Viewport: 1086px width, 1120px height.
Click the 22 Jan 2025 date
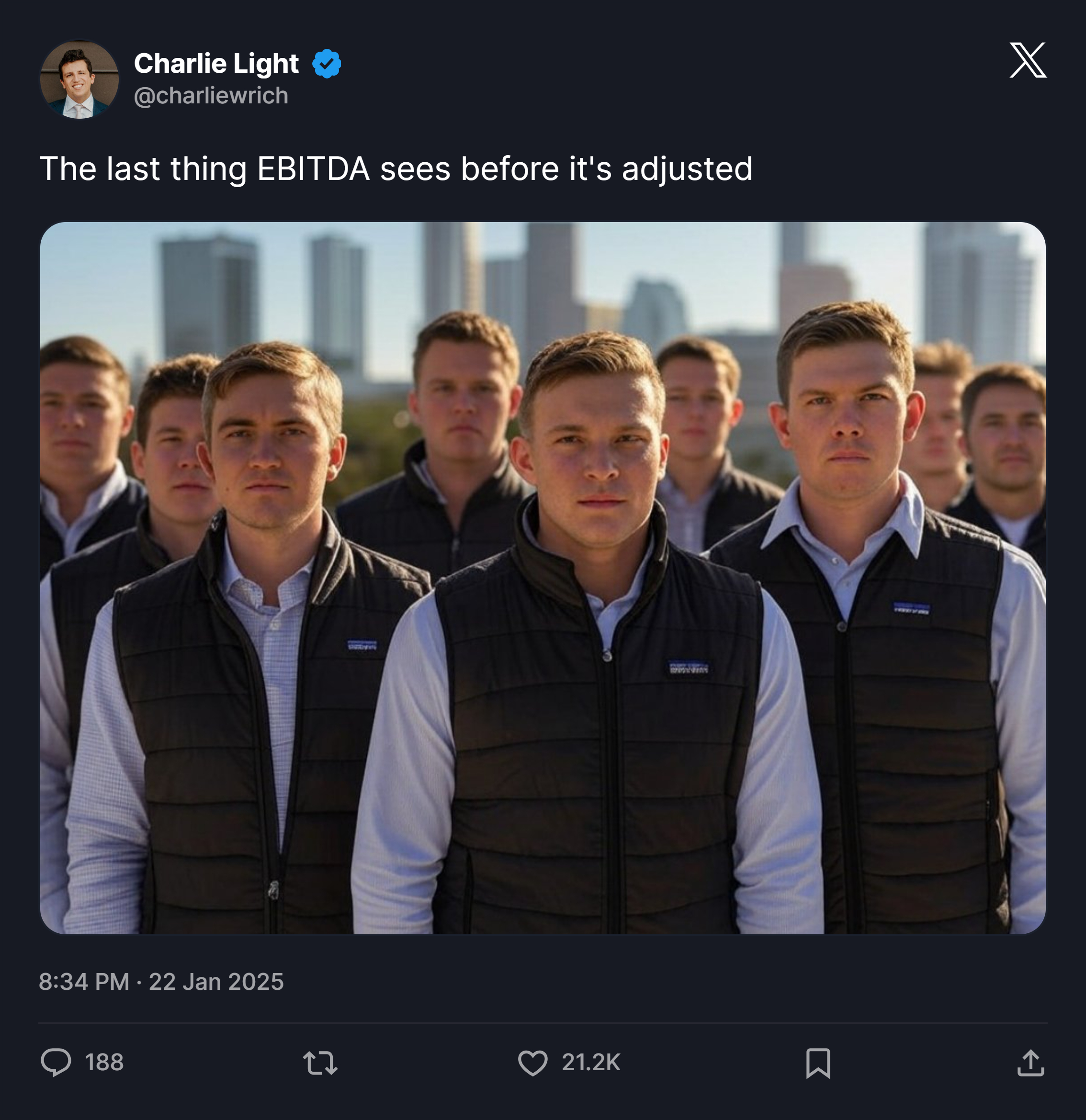(x=216, y=982)
